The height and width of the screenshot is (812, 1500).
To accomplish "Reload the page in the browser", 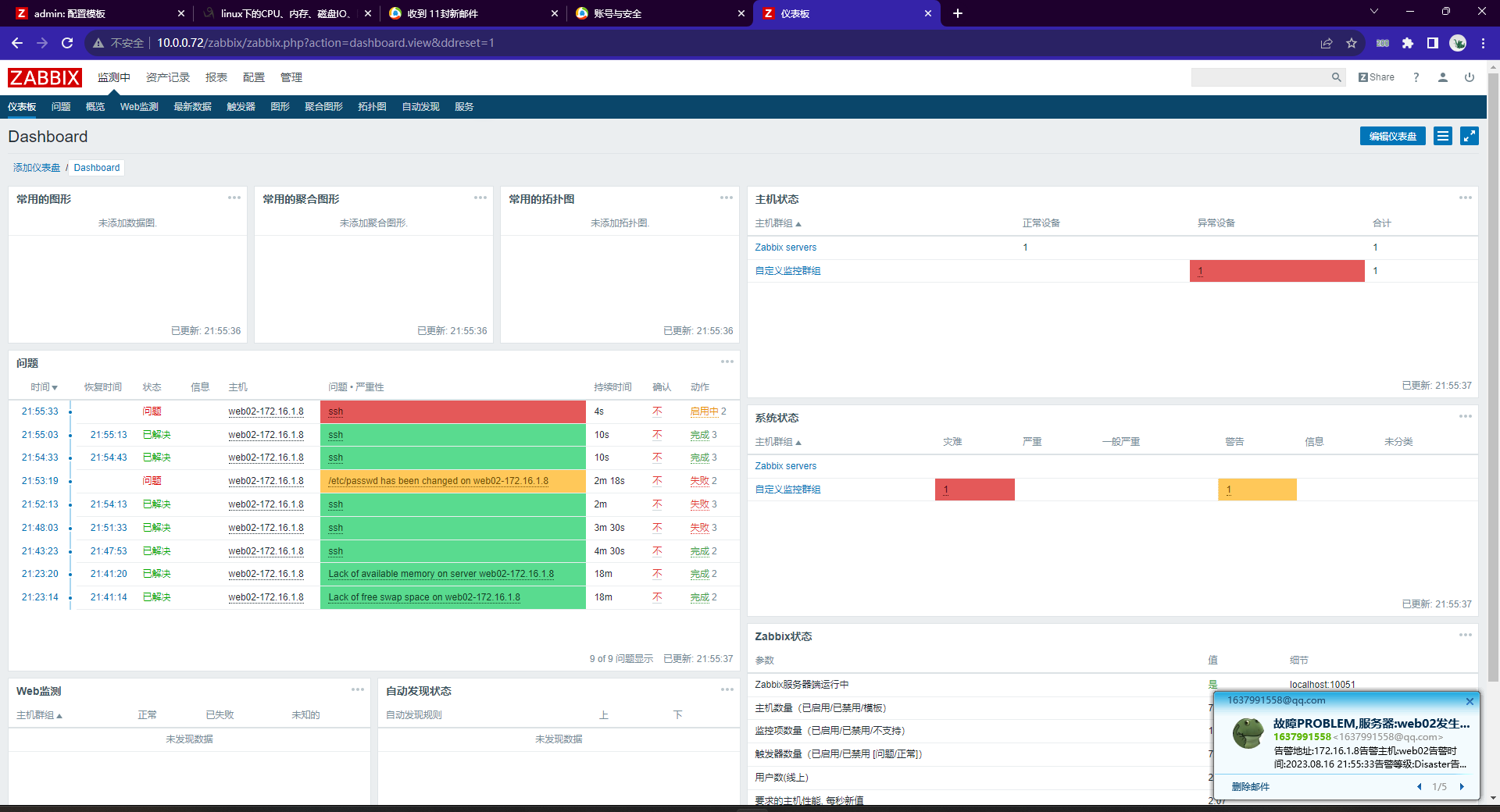I will coord(67,43).
